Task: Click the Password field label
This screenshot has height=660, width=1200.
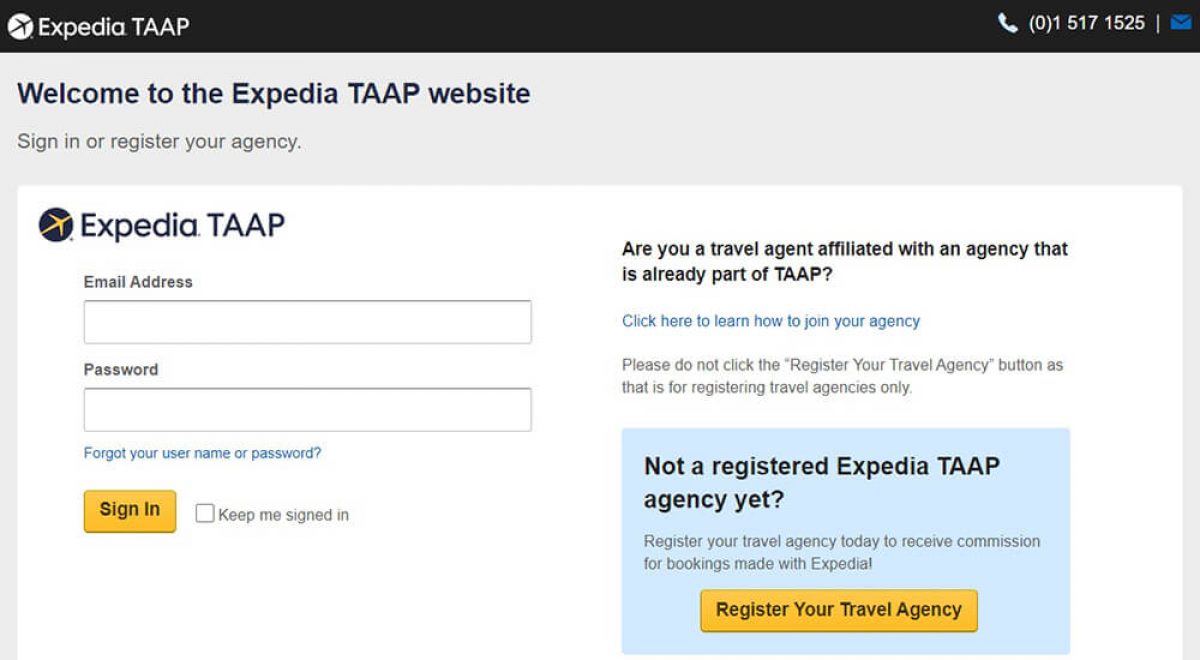Action: click(121, 370)
